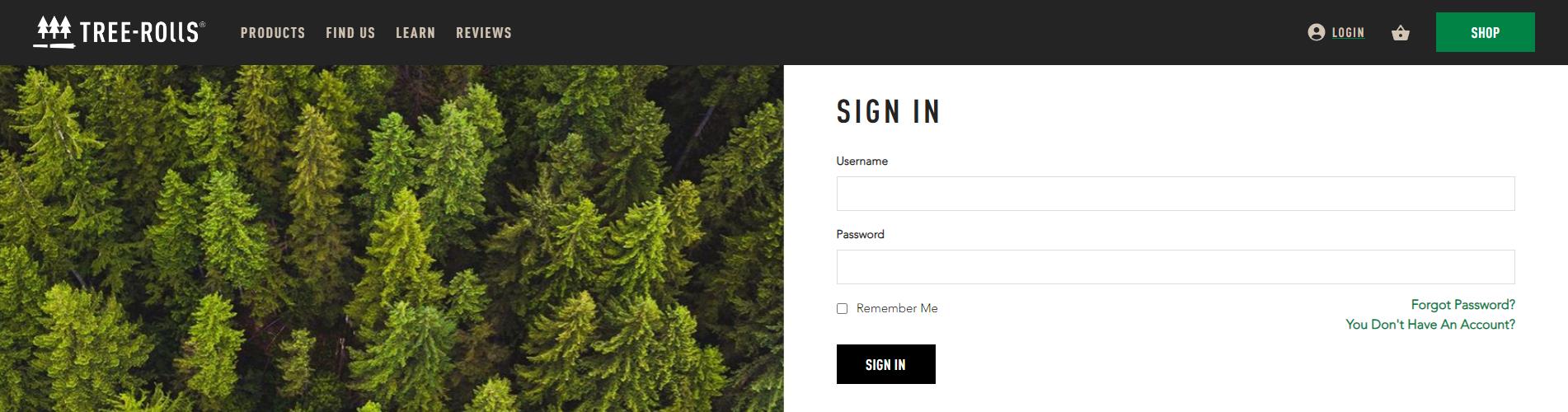Go to the Find Us page

click(x=350, y=33)
